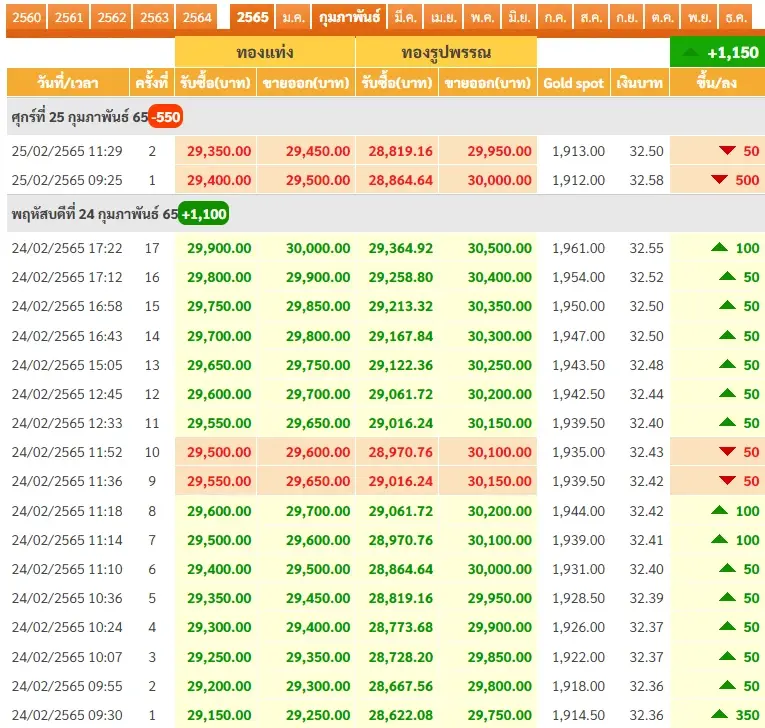Click the 24/02/2565 12:45 timestamp
The image size is (765, 728).
67,394
